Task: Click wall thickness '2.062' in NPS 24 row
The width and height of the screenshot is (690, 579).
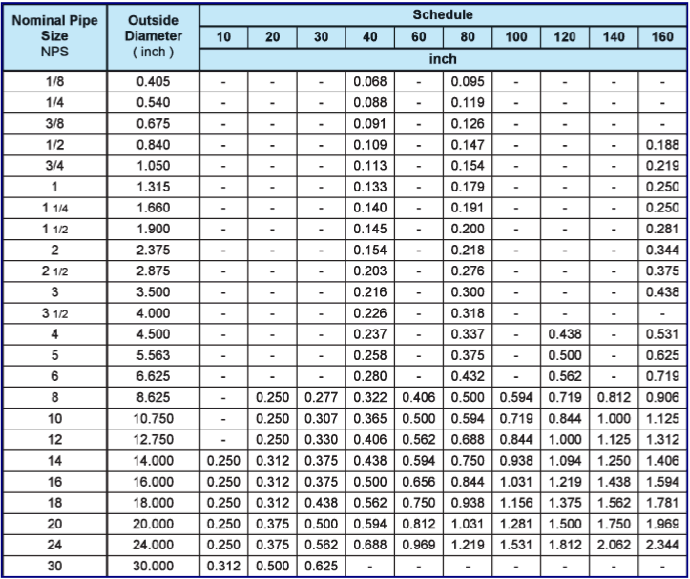Action: coord(613,545)
